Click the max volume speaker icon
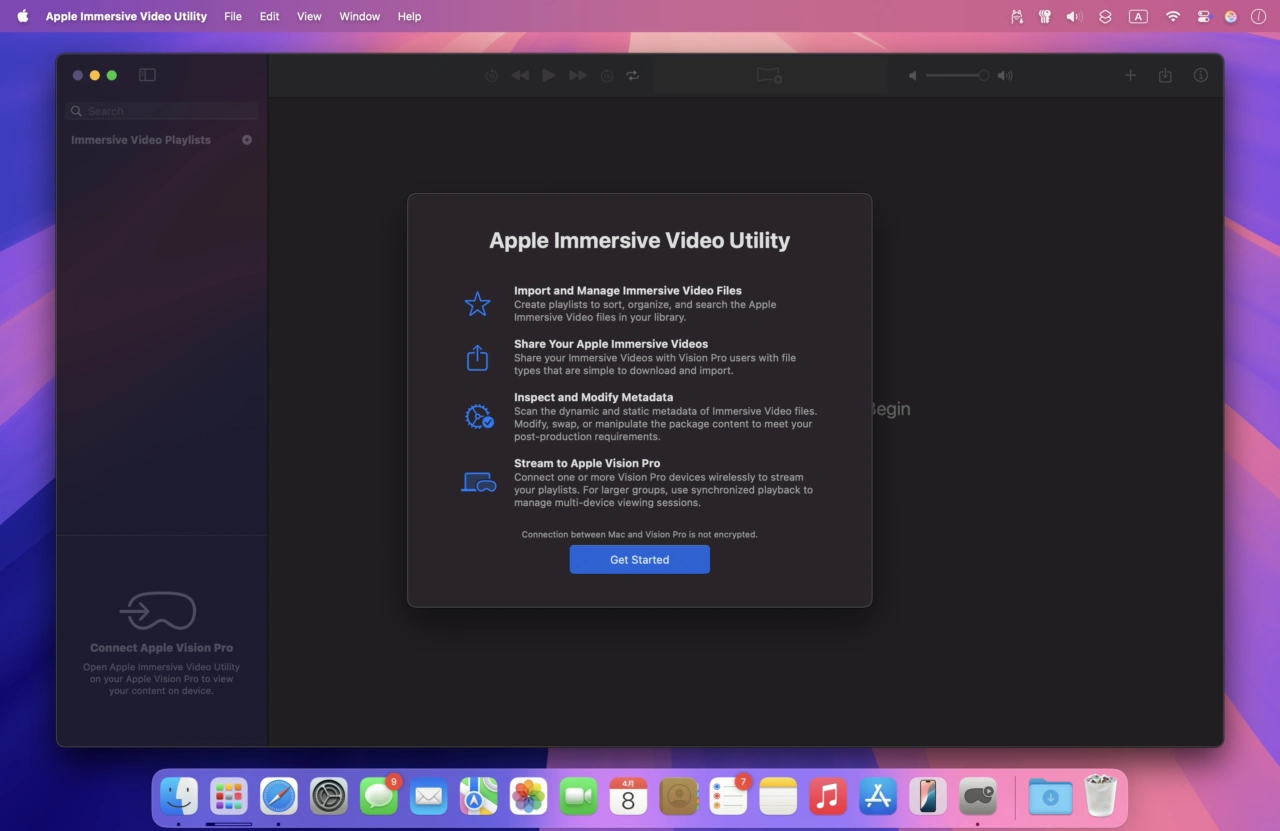This screenshot has height=831, width=1280. coord(1005,75)
